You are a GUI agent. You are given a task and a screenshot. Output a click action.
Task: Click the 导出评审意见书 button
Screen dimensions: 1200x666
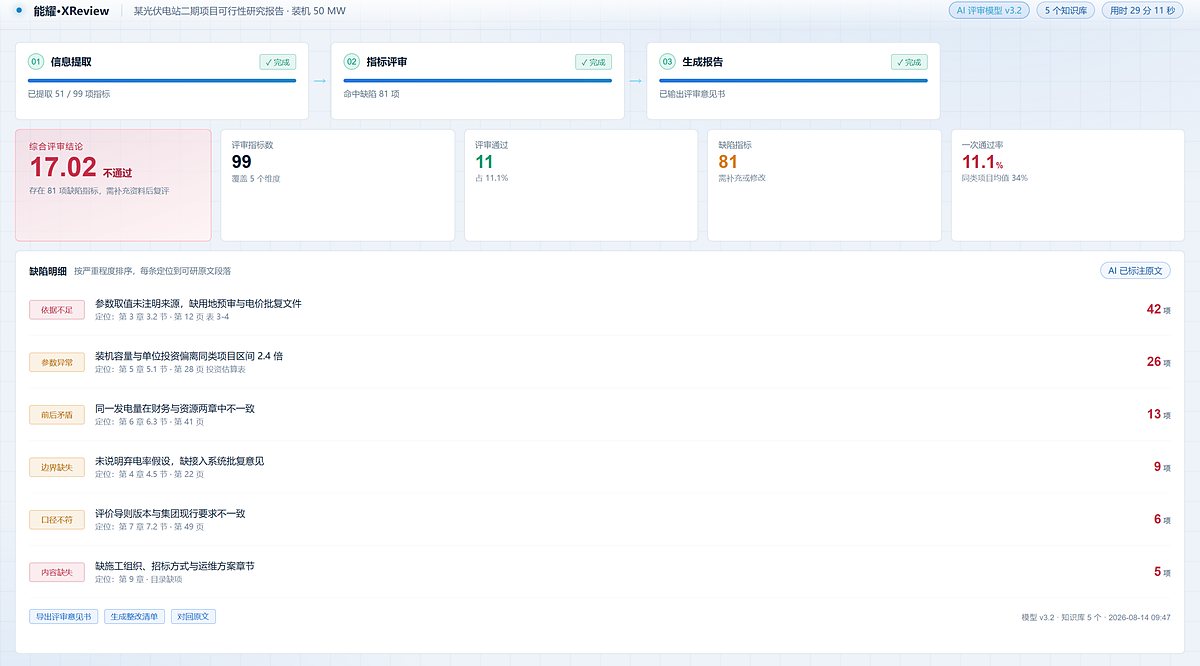[62, 617]
